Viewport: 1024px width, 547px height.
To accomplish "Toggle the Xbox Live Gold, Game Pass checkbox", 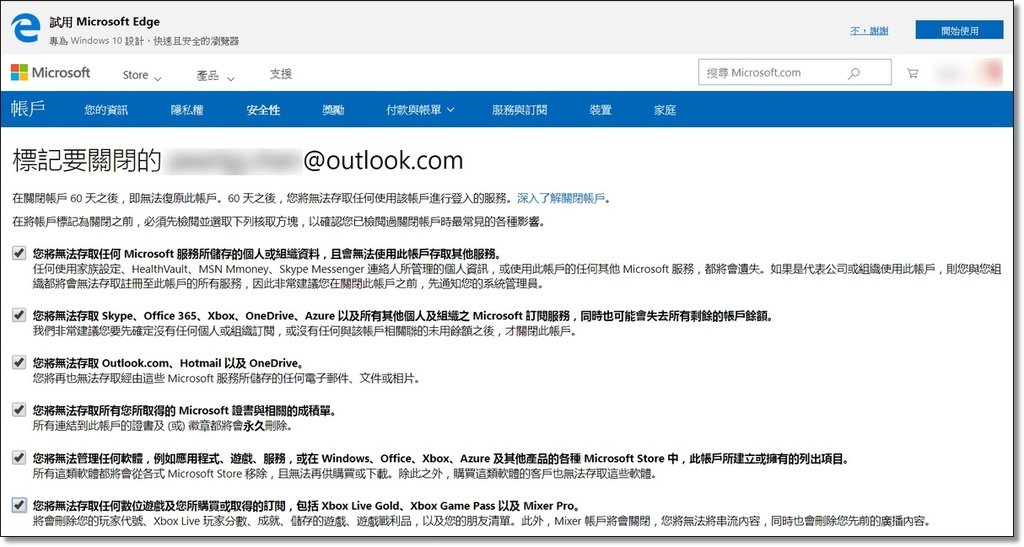I will 19,505.
